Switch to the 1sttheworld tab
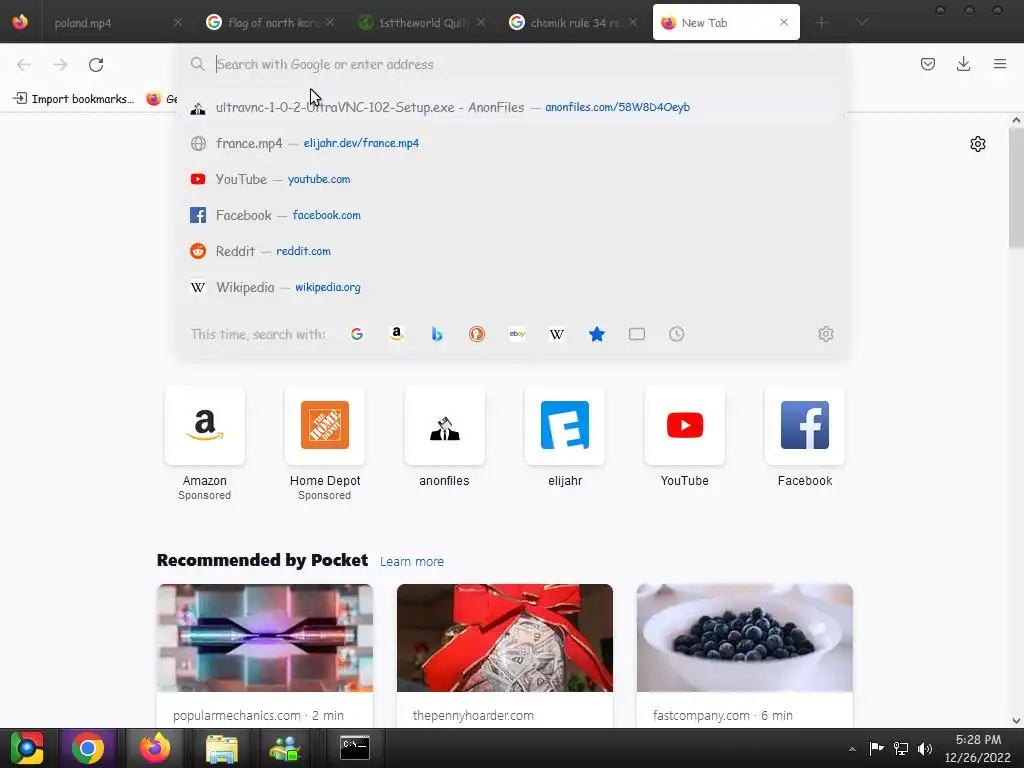Viewport: 1024px width, 768px height. tap(421, 23)
